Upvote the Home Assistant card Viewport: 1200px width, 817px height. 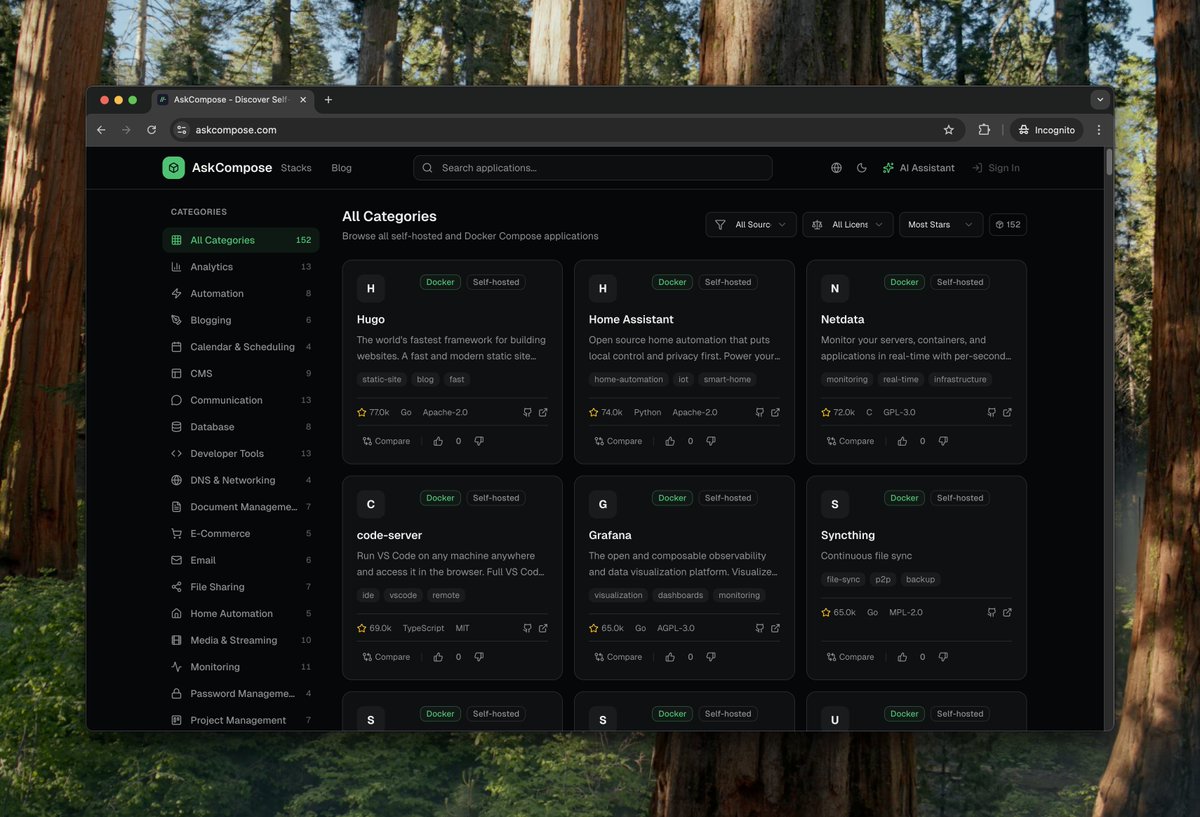coord(670,441)
